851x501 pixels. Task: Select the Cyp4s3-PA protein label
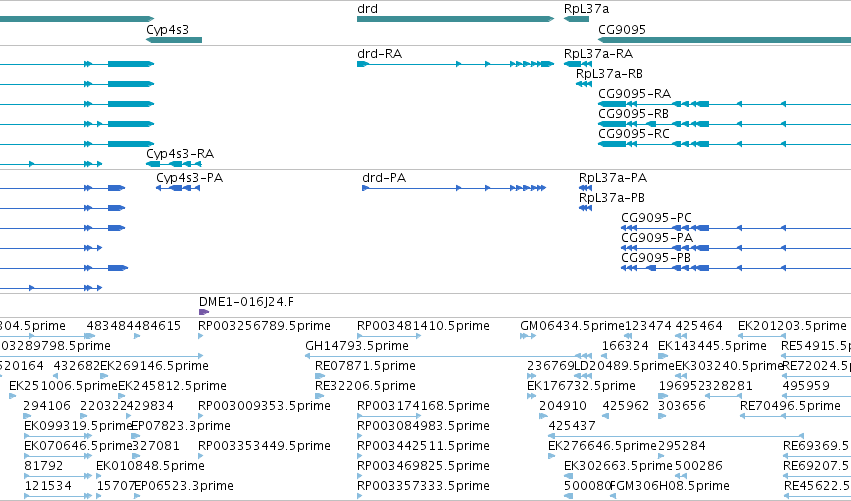point(189,178)
